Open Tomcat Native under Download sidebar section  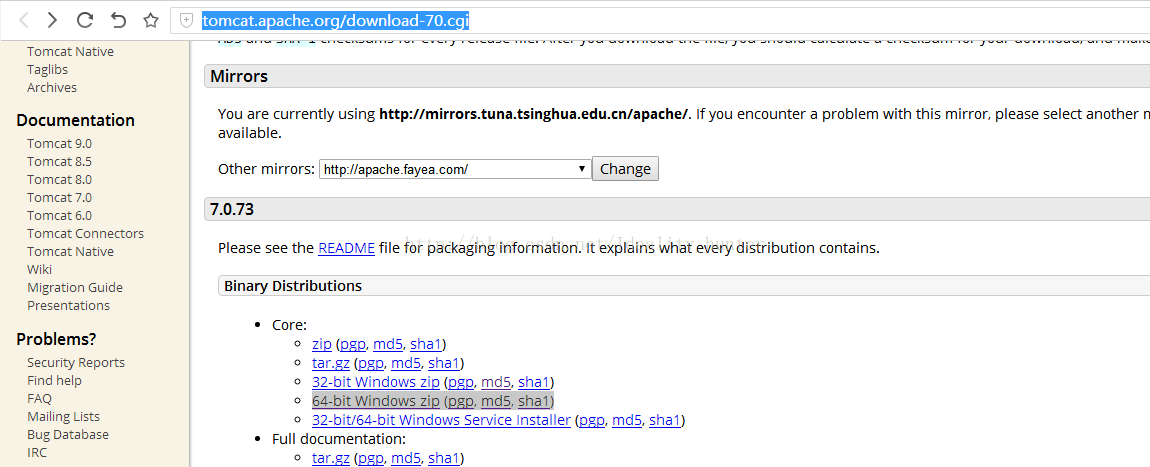coord(70,51)
